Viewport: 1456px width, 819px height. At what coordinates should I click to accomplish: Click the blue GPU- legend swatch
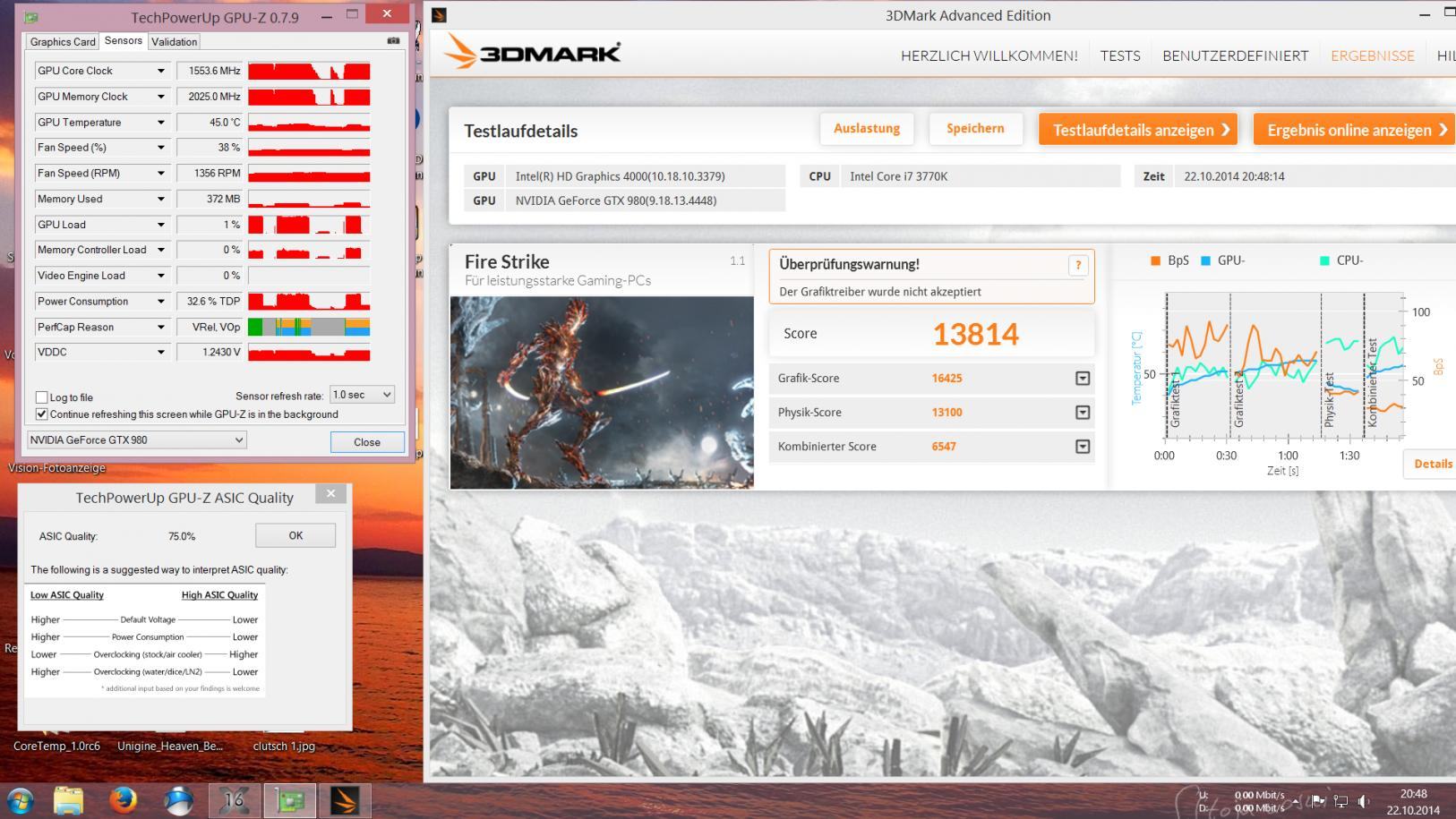(x=1205, y=260)
